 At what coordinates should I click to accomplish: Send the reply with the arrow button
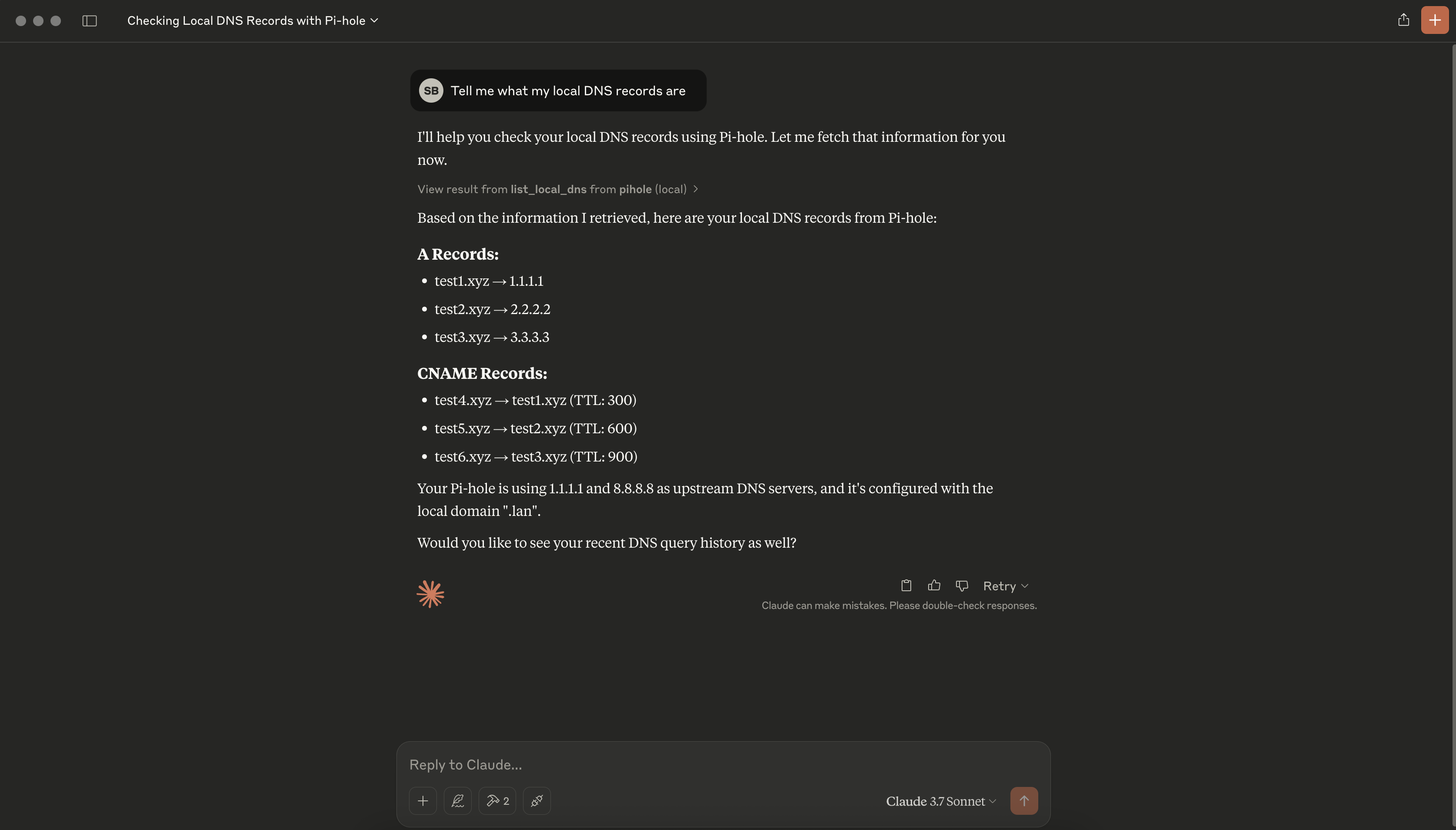pyautogui.click(x=1023, y=800)
